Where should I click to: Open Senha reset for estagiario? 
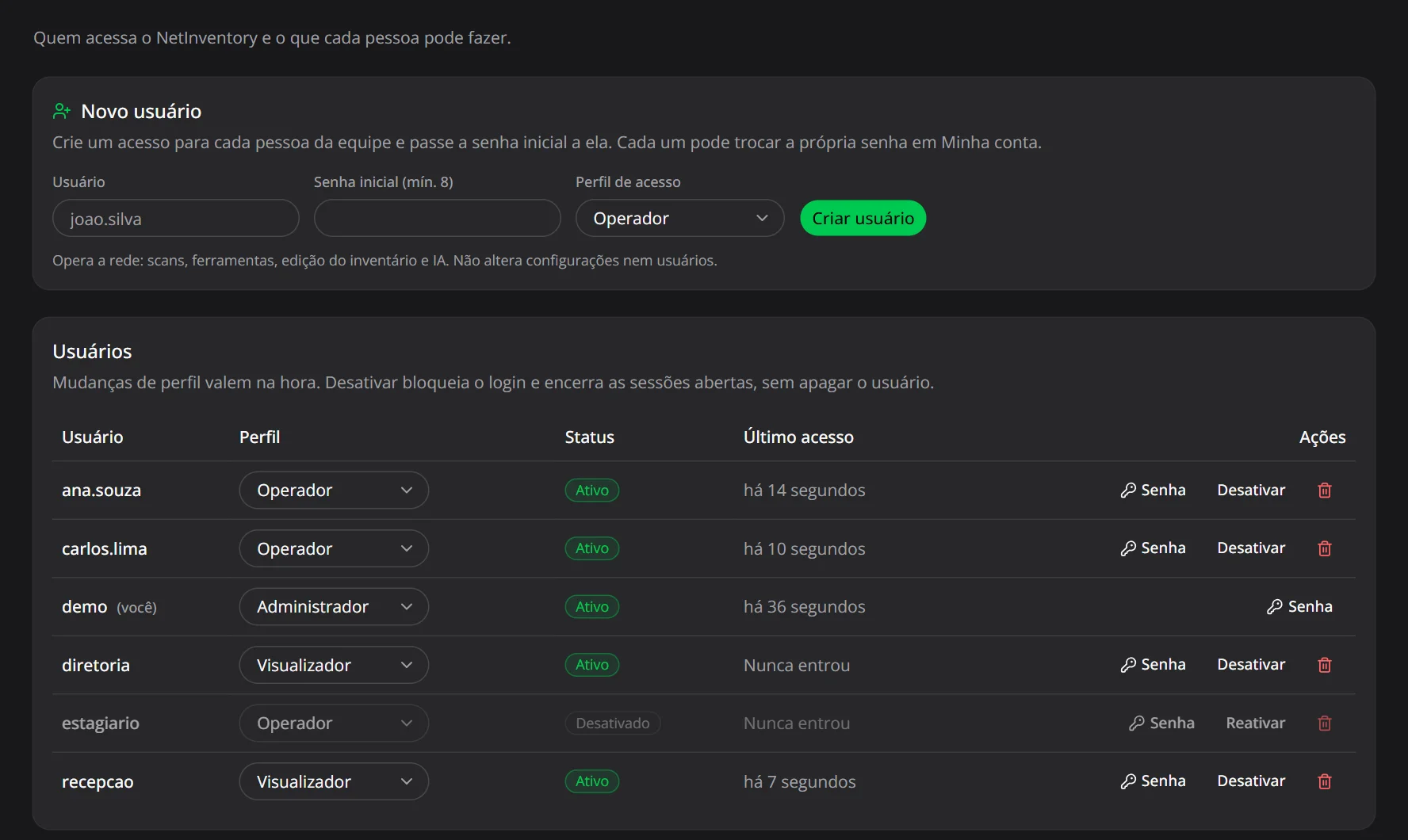point(1161,723)
